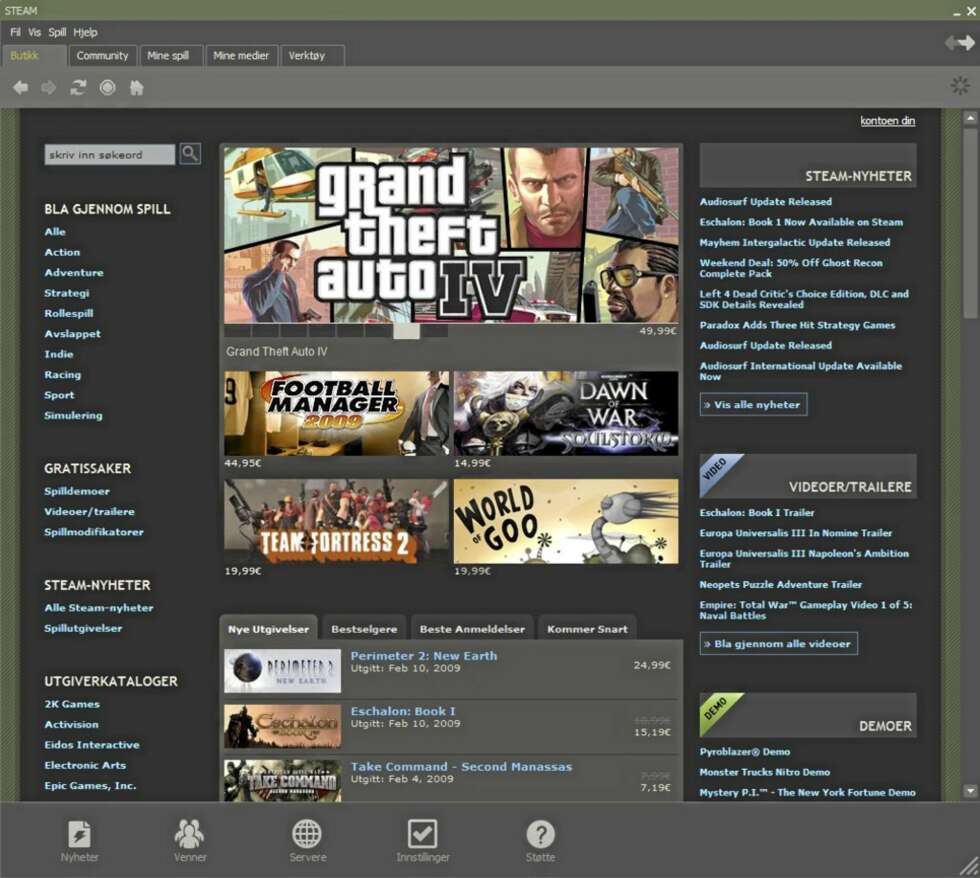Open the World of Goo thumbnail

click(x=566, y=521)
